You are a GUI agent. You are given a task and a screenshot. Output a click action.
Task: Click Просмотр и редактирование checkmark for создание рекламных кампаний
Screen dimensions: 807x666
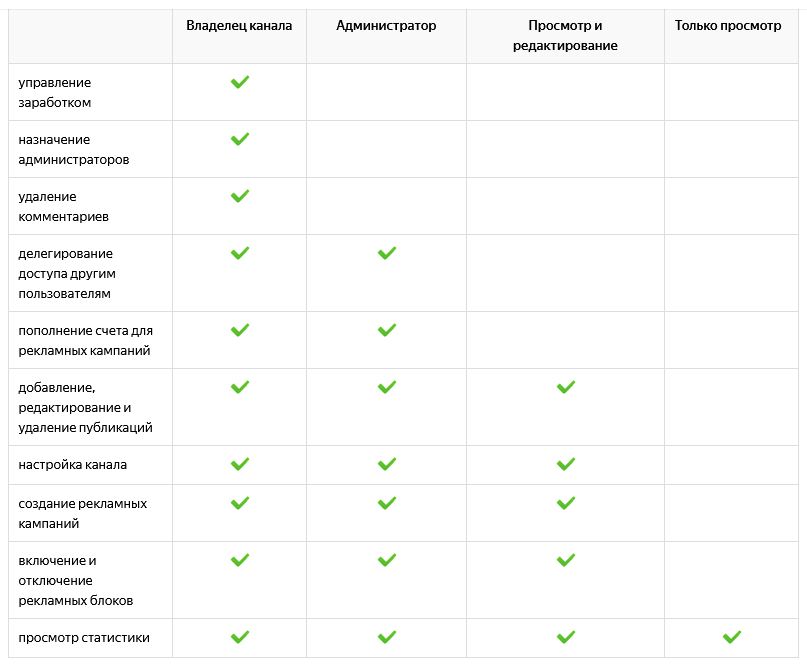tap(566, 503)
